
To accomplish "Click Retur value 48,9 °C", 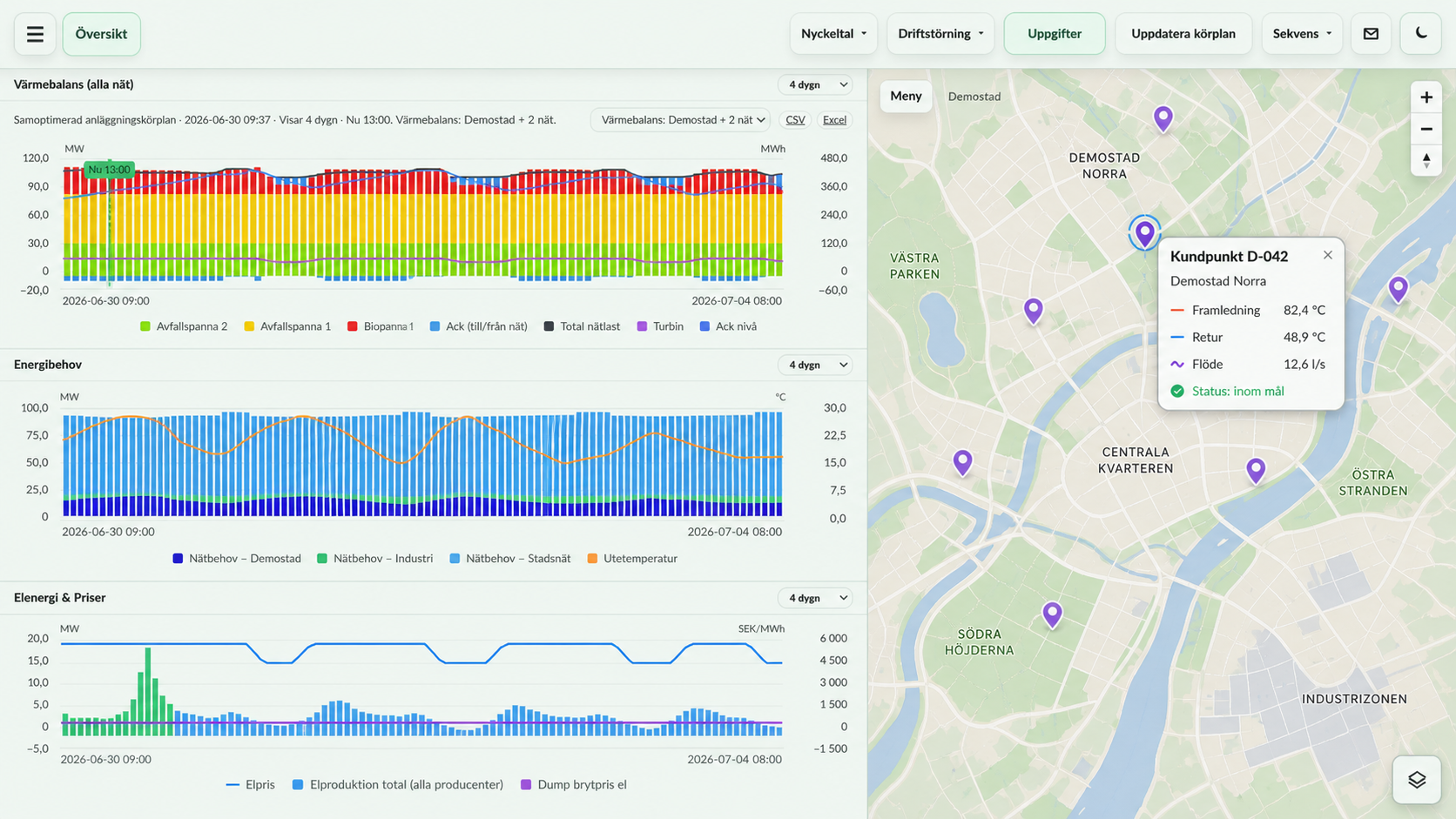I will pos(1304,337).
